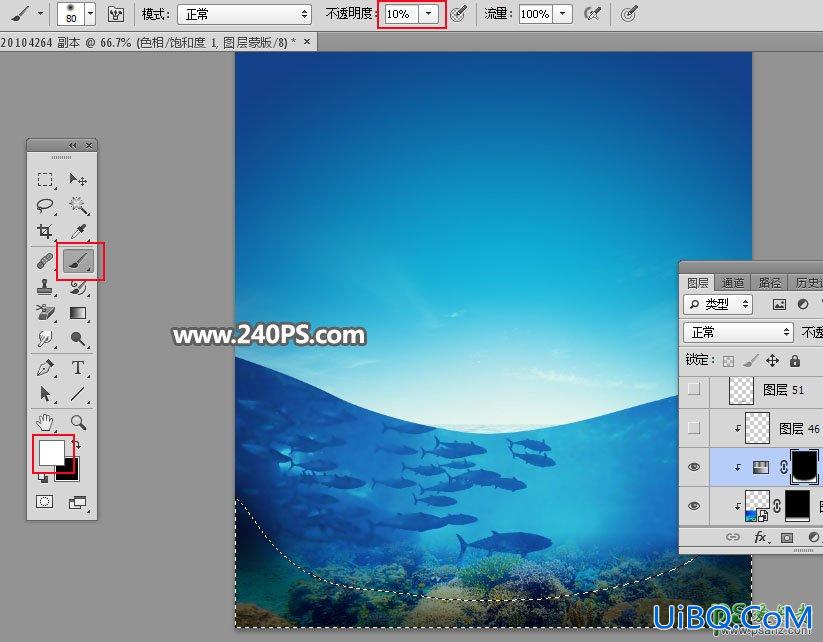Open the flow 100% slider dropdown
The height and width of the screenshot is (642, 823).
562,14
